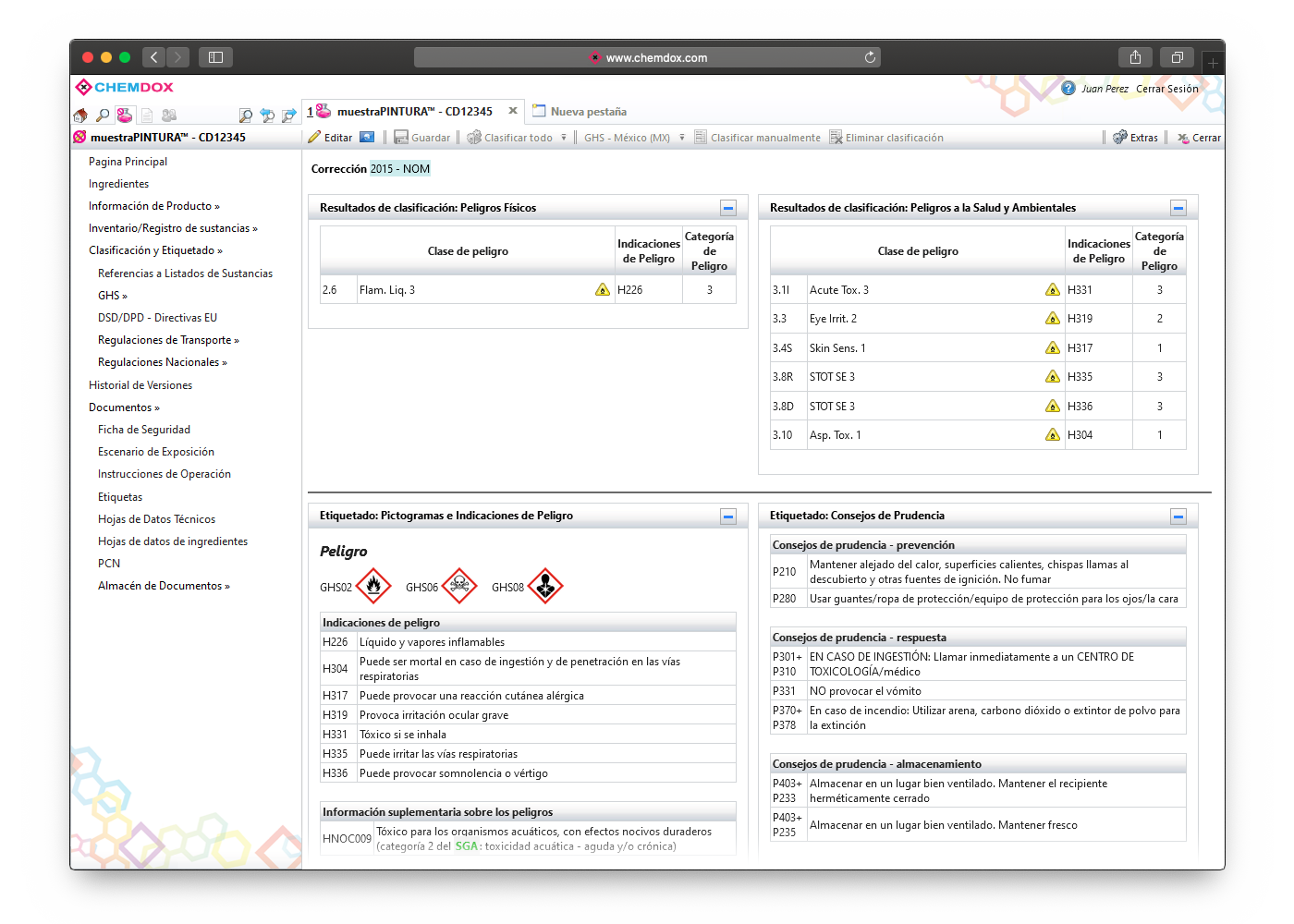Viewport: 1294px width, 924px height.
Task: Open Ficha de Seguridad from the sidebar
Action: (x=144, y=430)
